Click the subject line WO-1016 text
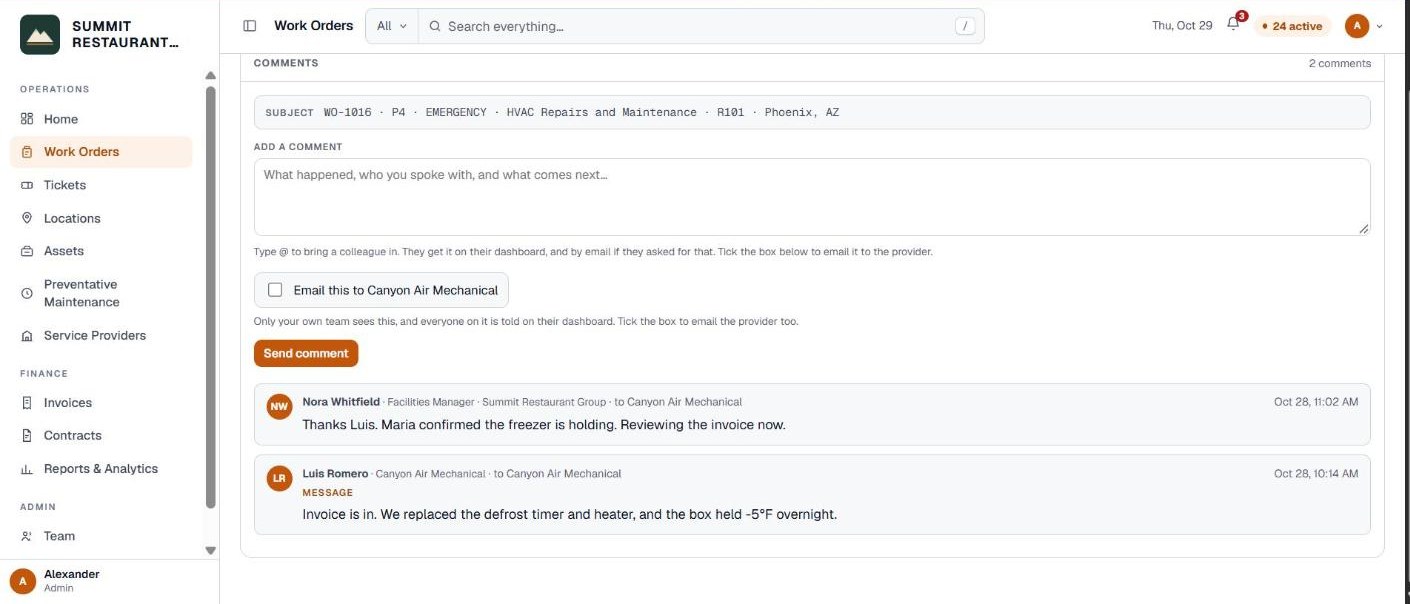This screenshot has width=1410, height=604. point(581,112)
